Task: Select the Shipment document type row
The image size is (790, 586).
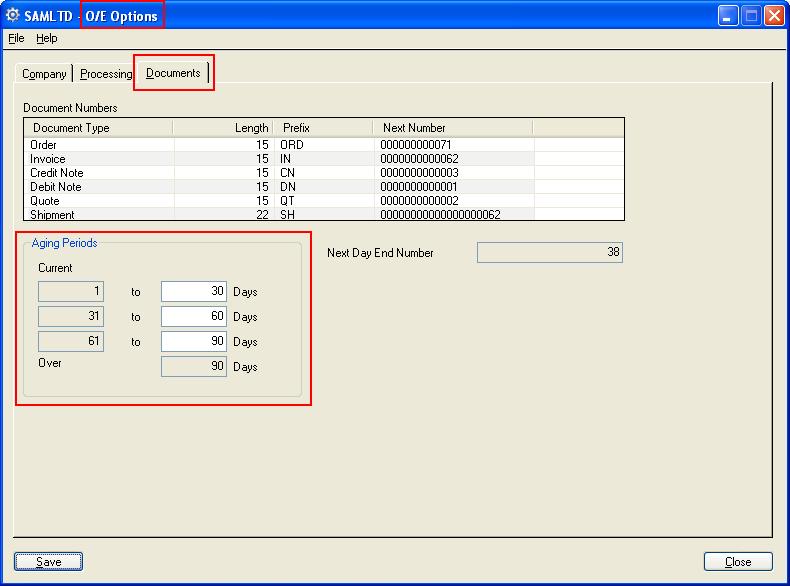Action: 324,214
